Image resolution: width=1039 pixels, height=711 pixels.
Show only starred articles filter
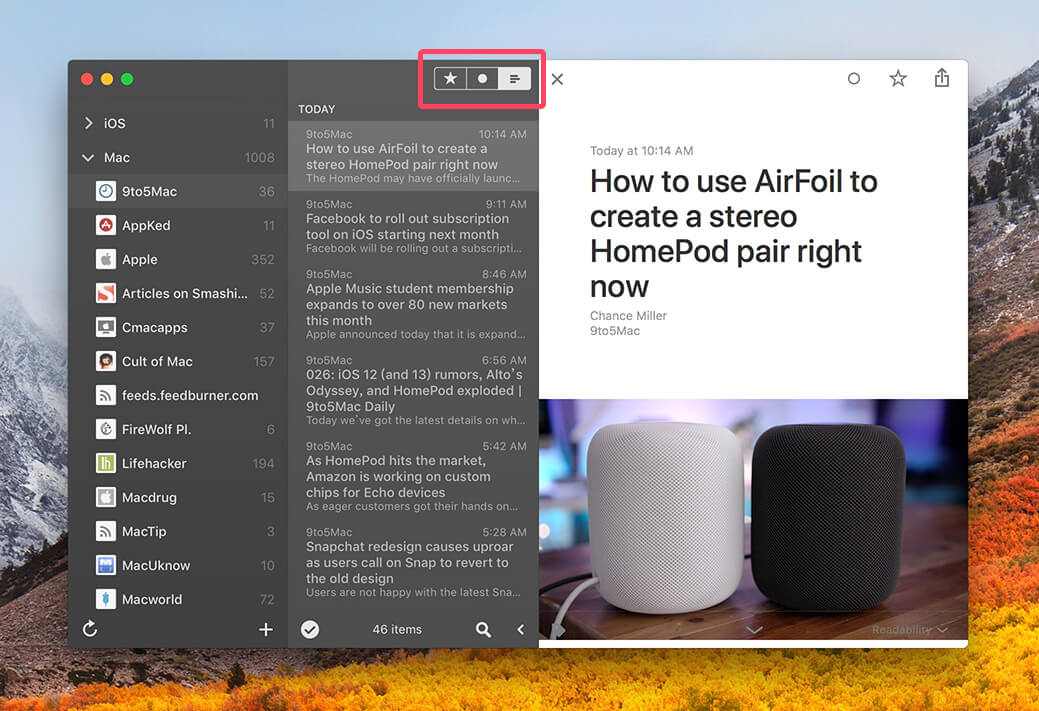(450, 79)
